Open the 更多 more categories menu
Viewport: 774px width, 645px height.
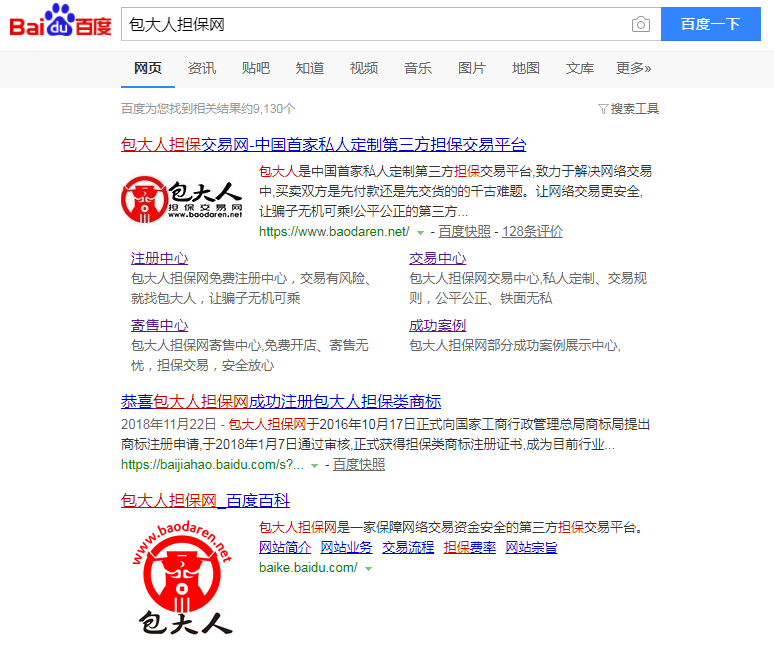tap(633, 68)
